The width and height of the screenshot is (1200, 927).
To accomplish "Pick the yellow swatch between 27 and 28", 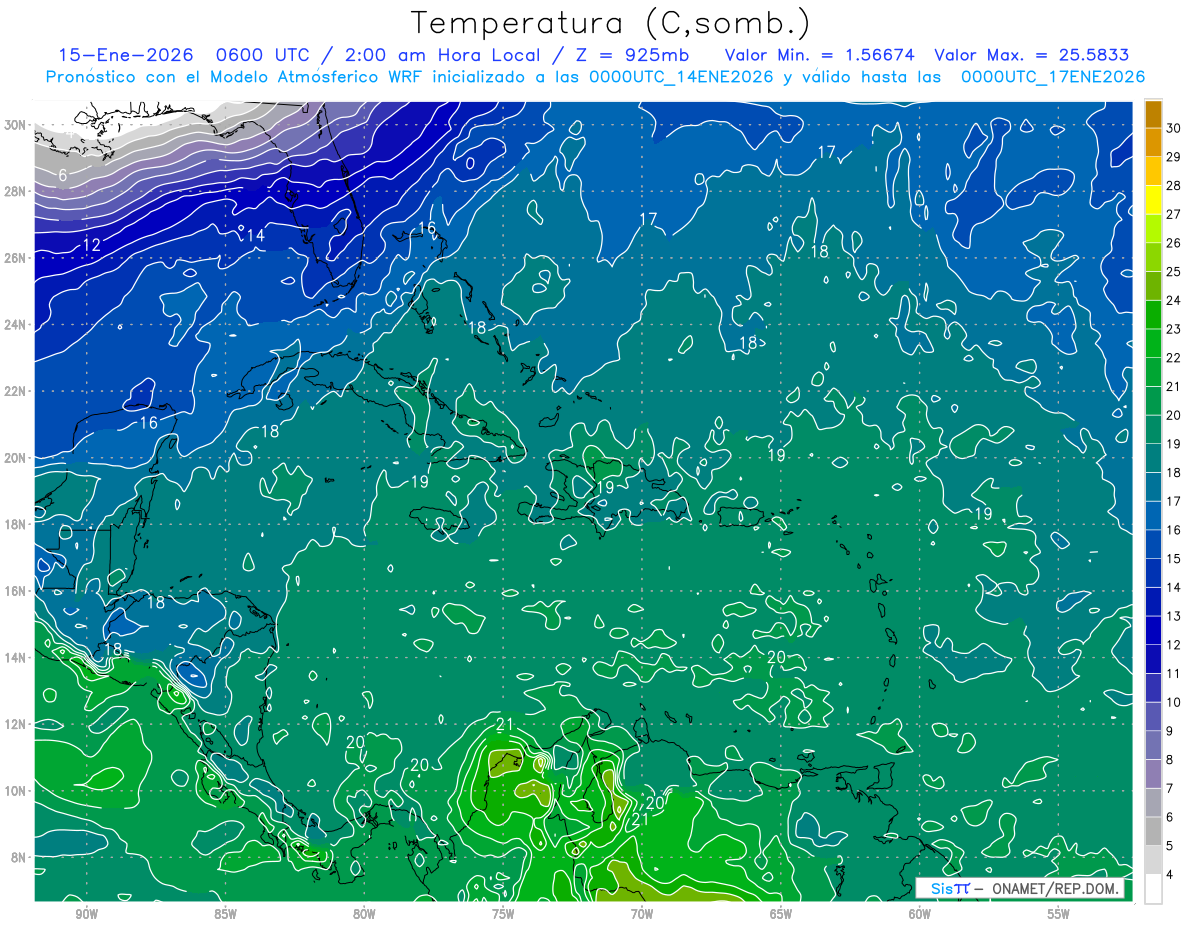I will pyautogui.click(x=1153, y=200).
